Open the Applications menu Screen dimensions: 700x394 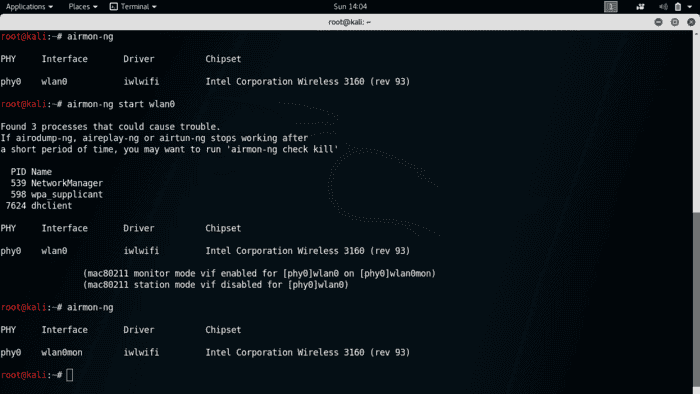tap(29, 7)
